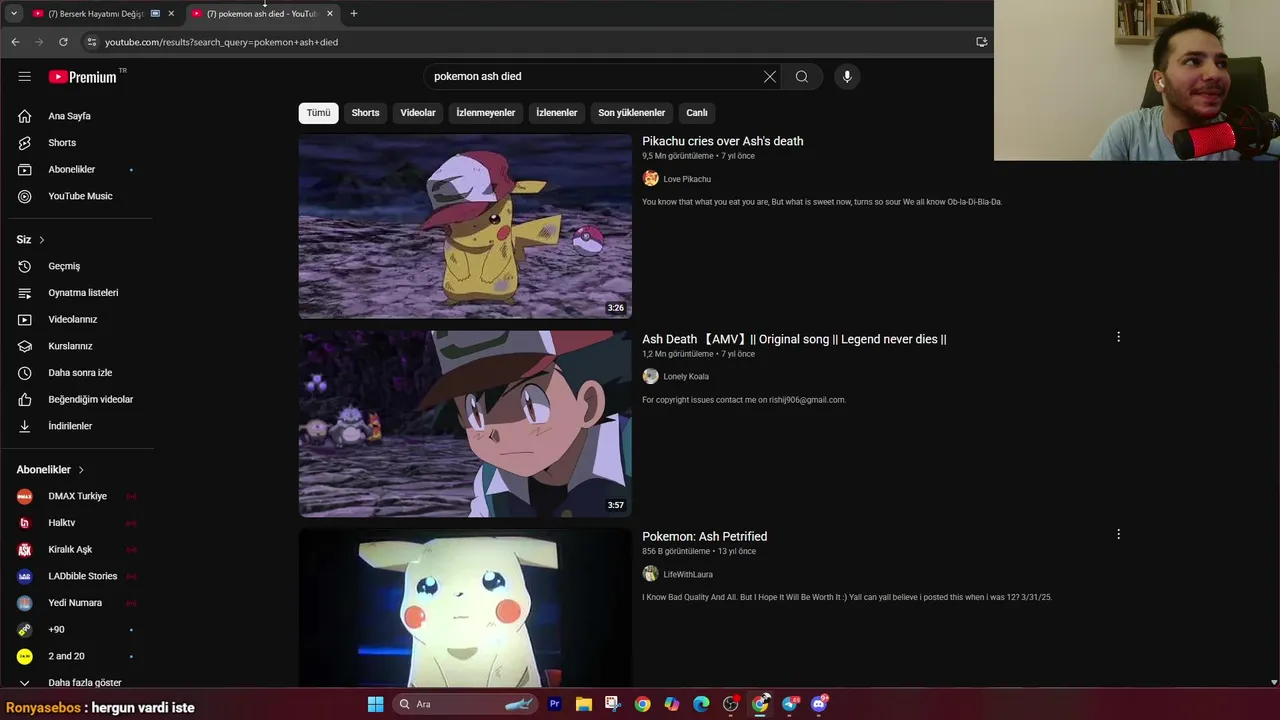The image size is (1280, 720).
Task: Switch to the Berserk Hayatımı Değiştirdi tab
Action: 95,14
